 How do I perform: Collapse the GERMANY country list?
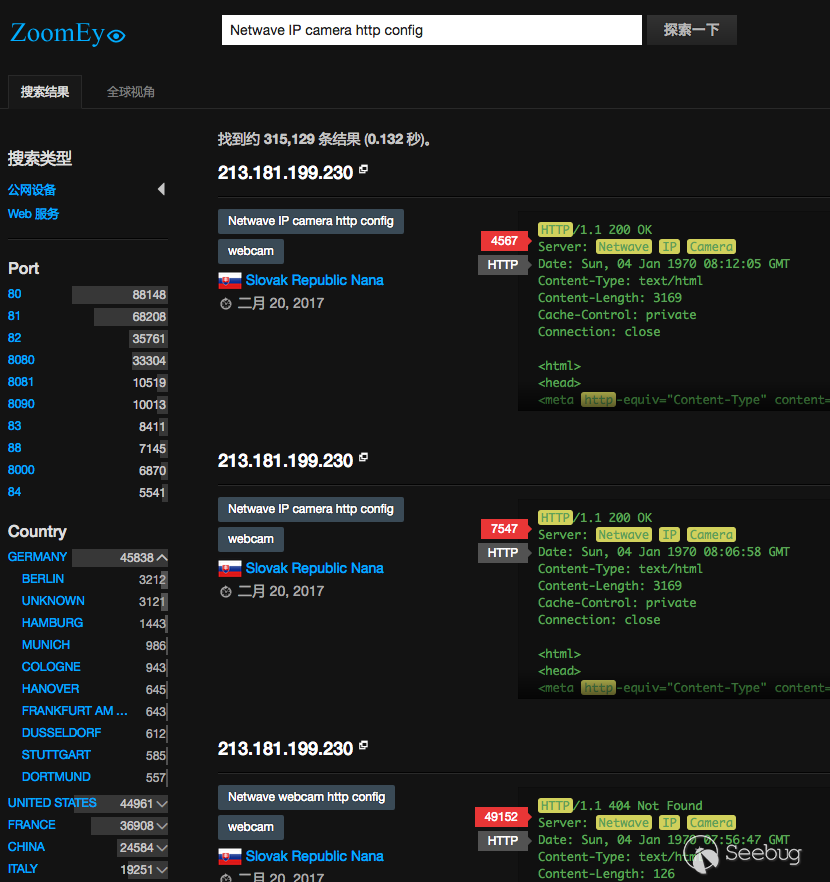point(162,557)
